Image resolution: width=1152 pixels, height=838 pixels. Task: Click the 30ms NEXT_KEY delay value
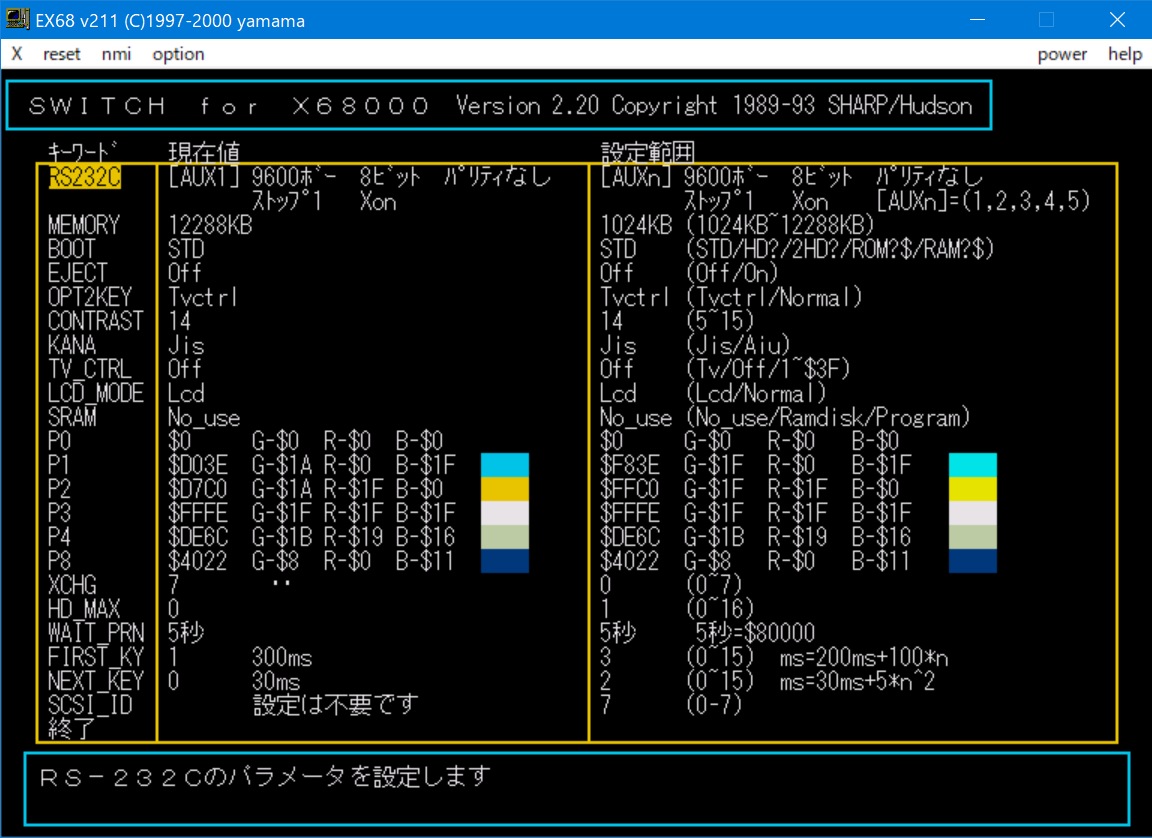[276, 682]
